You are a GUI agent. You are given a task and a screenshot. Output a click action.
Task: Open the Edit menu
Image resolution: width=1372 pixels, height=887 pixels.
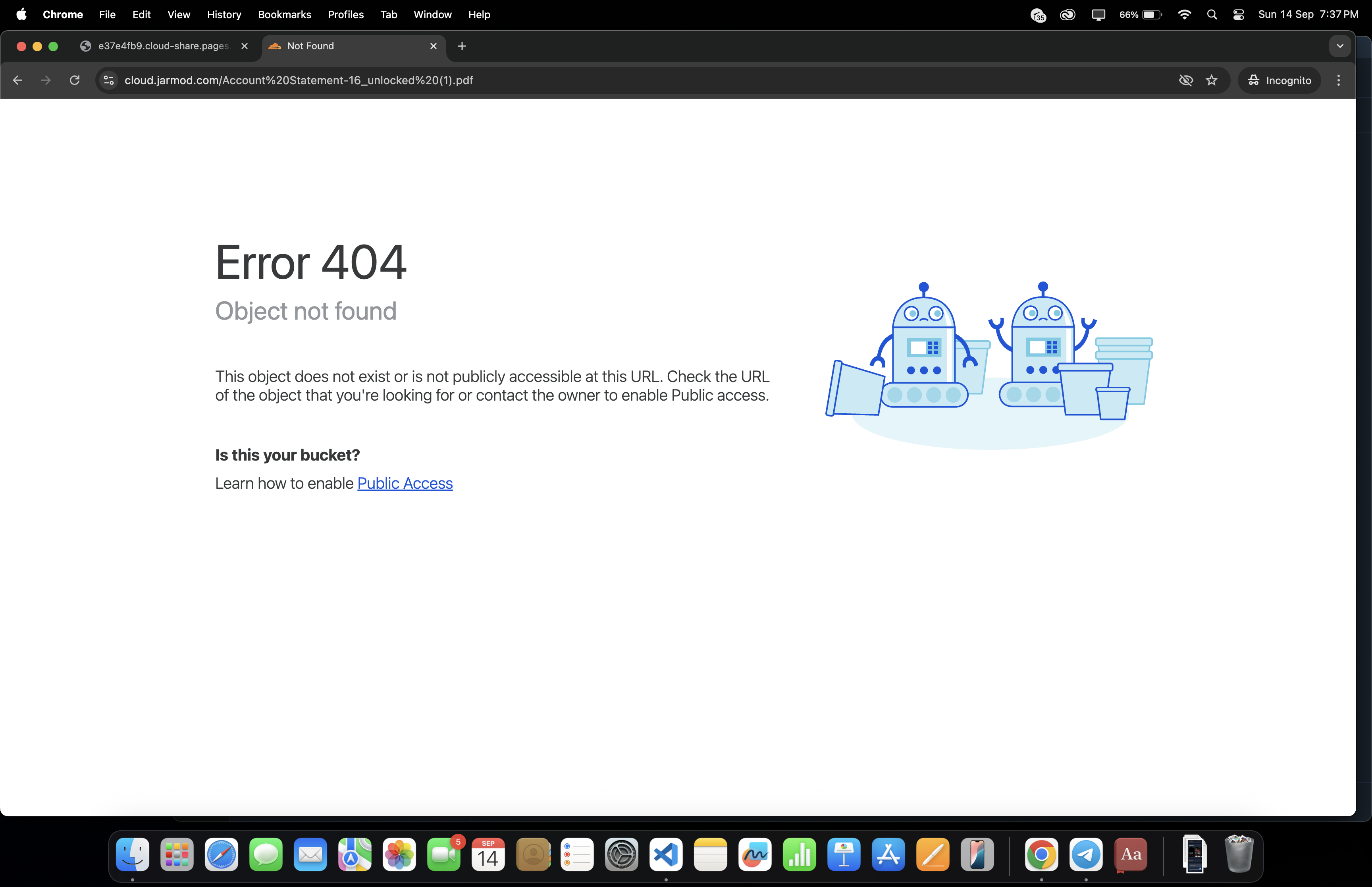[x=141, y=14]
